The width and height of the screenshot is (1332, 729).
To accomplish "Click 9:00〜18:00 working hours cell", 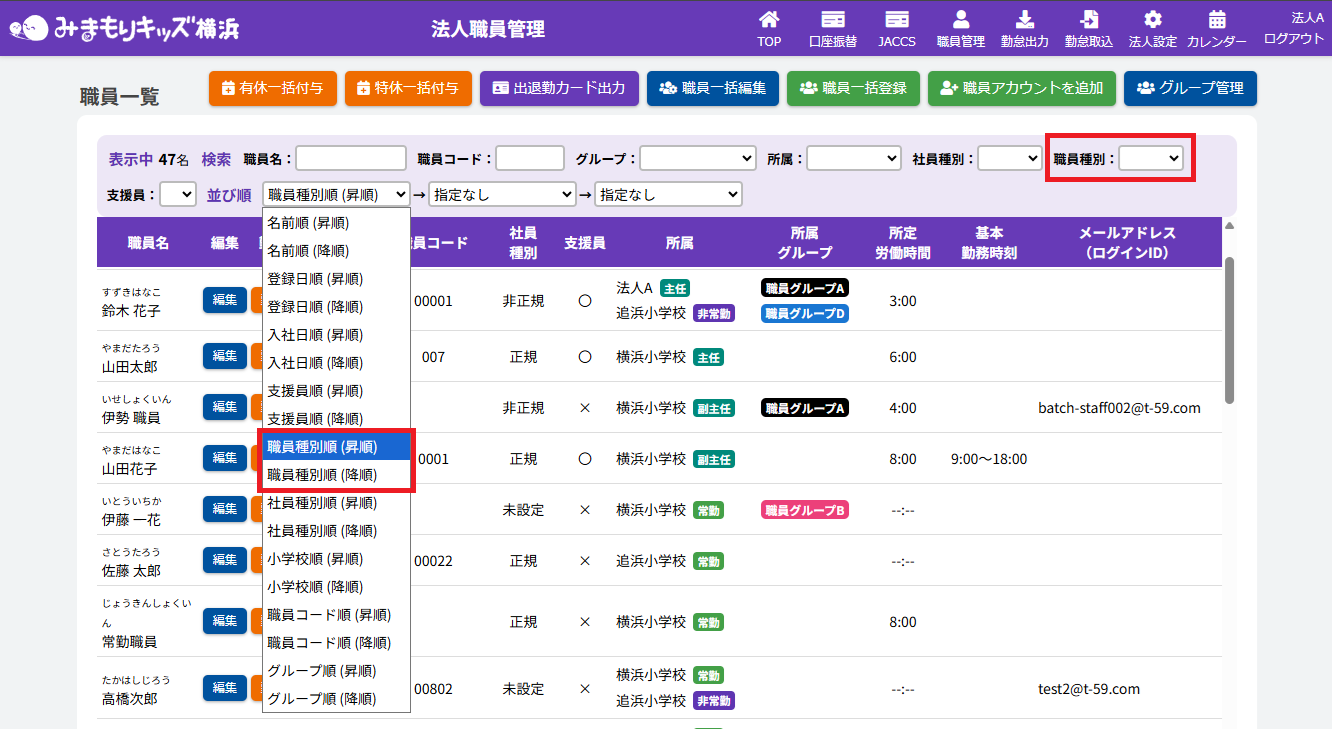I will pyautogui.click(x=989, y=459).
